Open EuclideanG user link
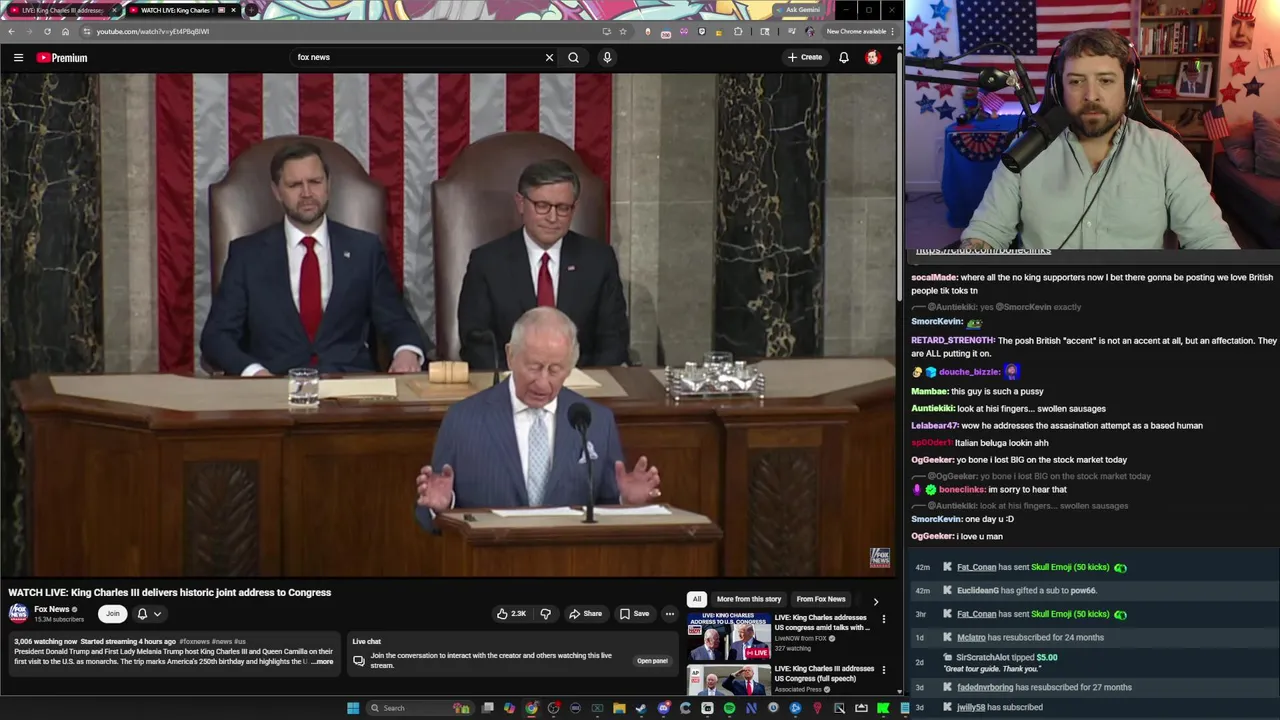This screenshot has width=1280, height=720. click(978, 590)
